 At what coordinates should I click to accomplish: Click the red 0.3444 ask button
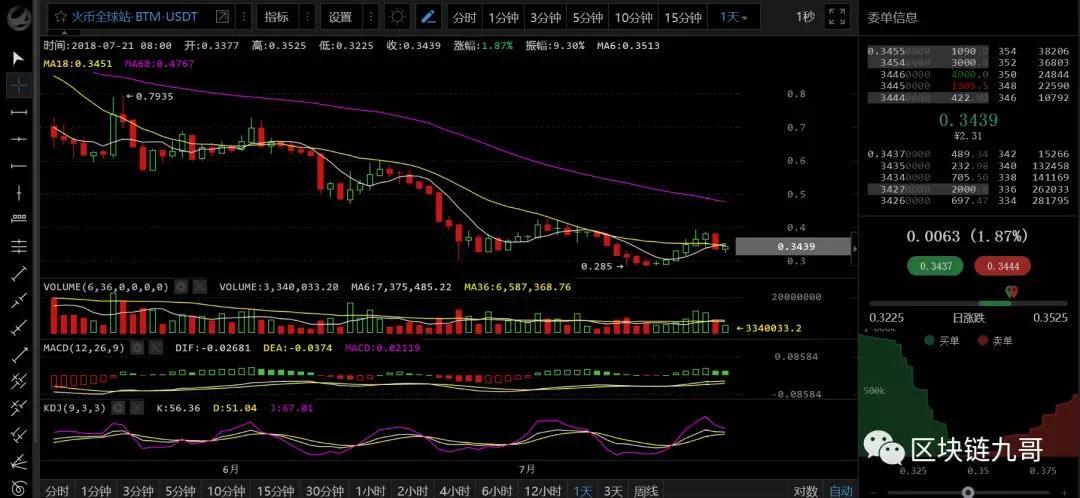pos(1002,266)
